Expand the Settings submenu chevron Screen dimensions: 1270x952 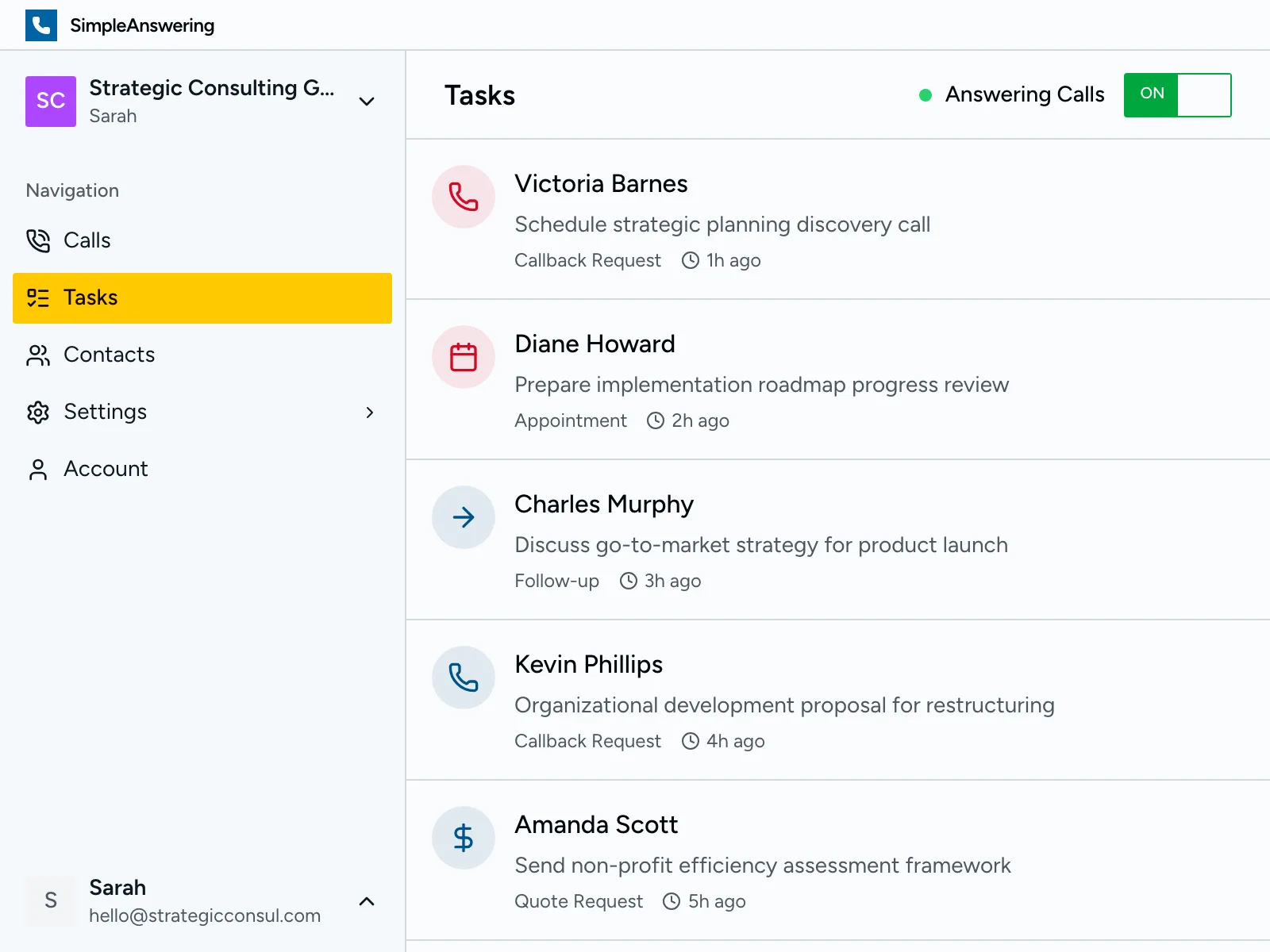[x=369, y=413]
